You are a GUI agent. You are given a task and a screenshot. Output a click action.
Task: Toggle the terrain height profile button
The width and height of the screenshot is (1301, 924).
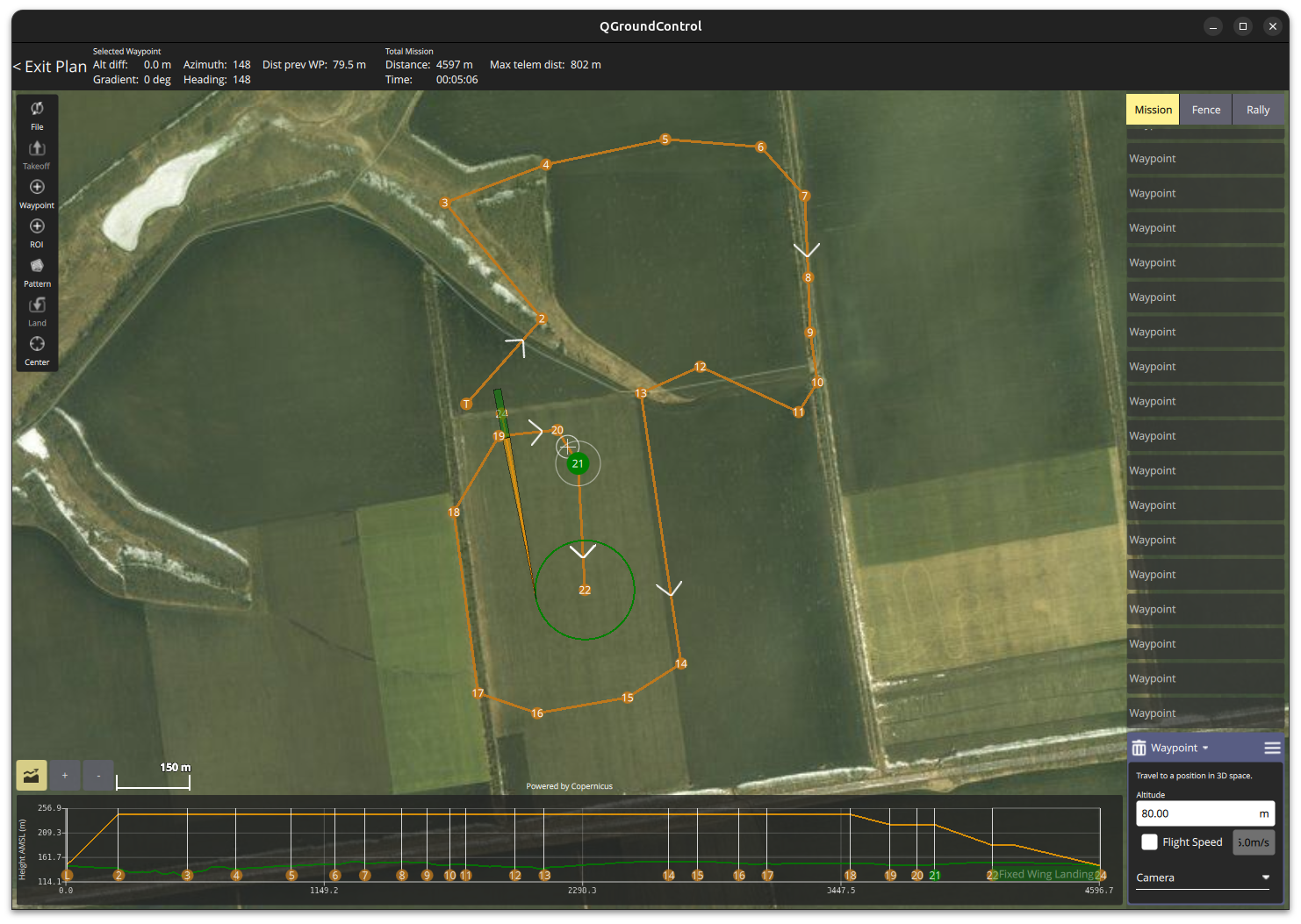coord(32,775)
